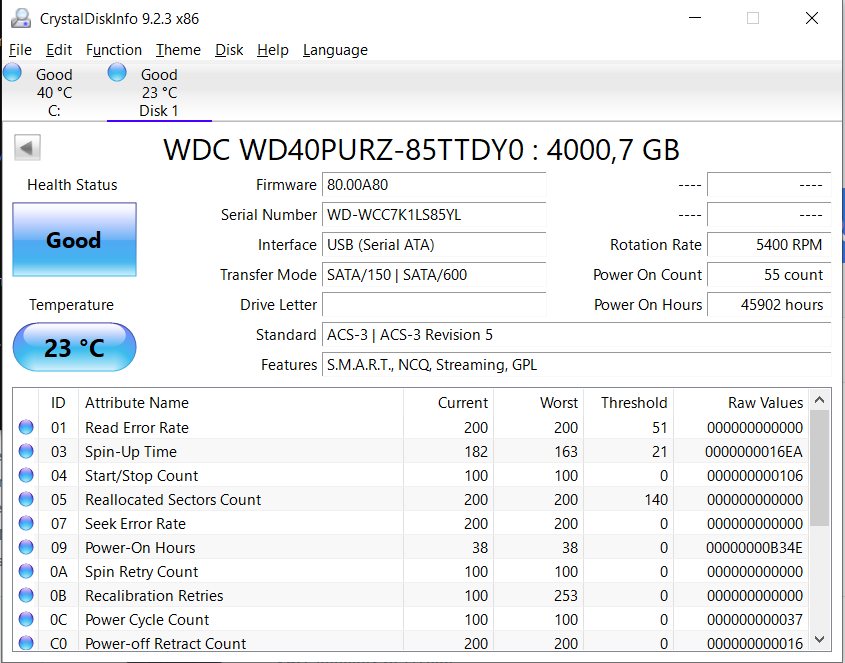845x663 pixels.
Task: Switch to the Disk 1 drive tab
Action: pos(158,93)
